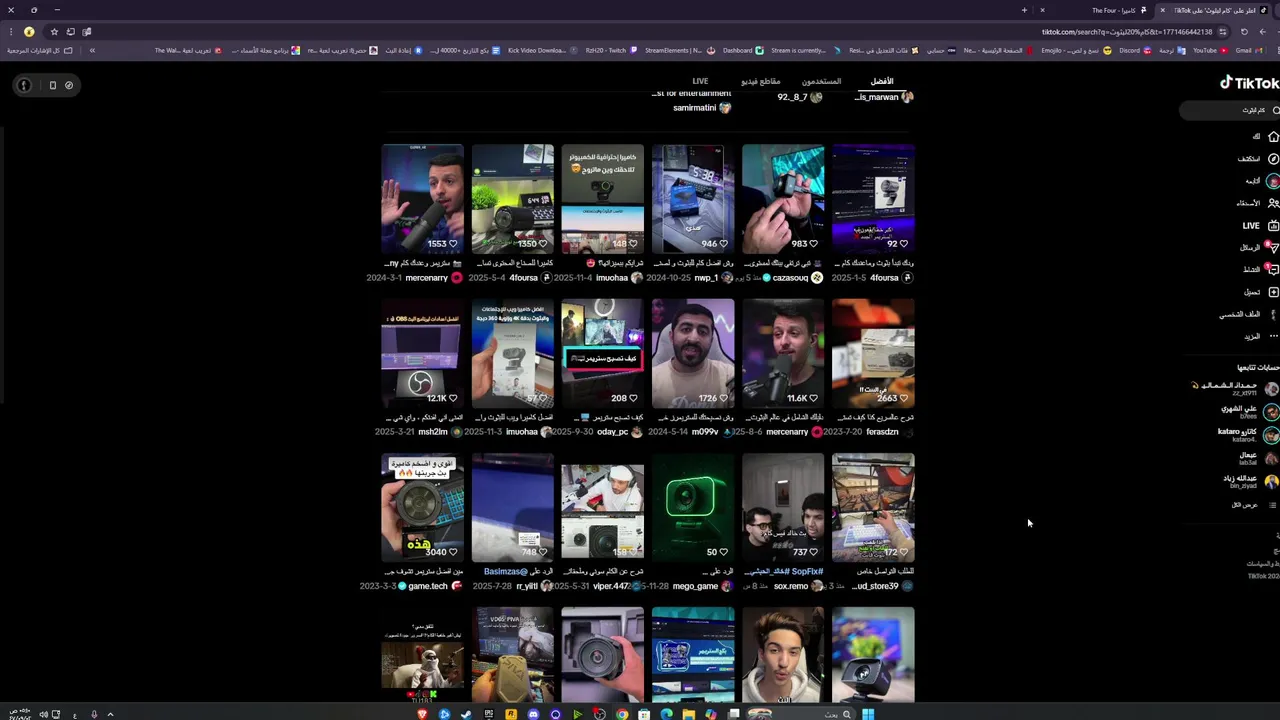Open the For You home icon in sidebar

coord(1273,136)
